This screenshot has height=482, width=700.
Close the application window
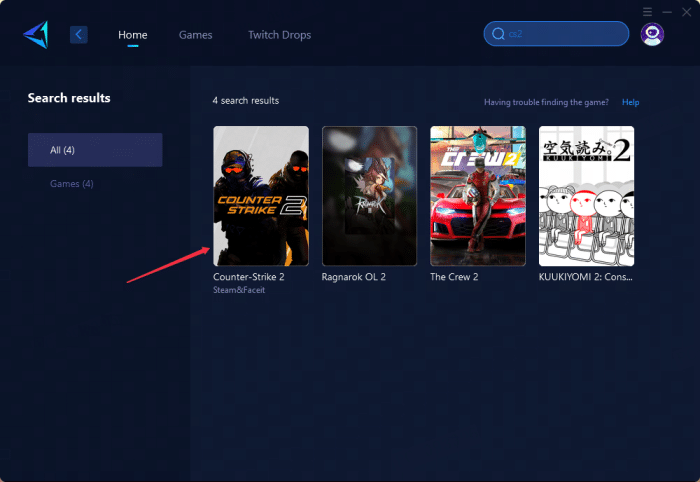click(x=687, y=12)
